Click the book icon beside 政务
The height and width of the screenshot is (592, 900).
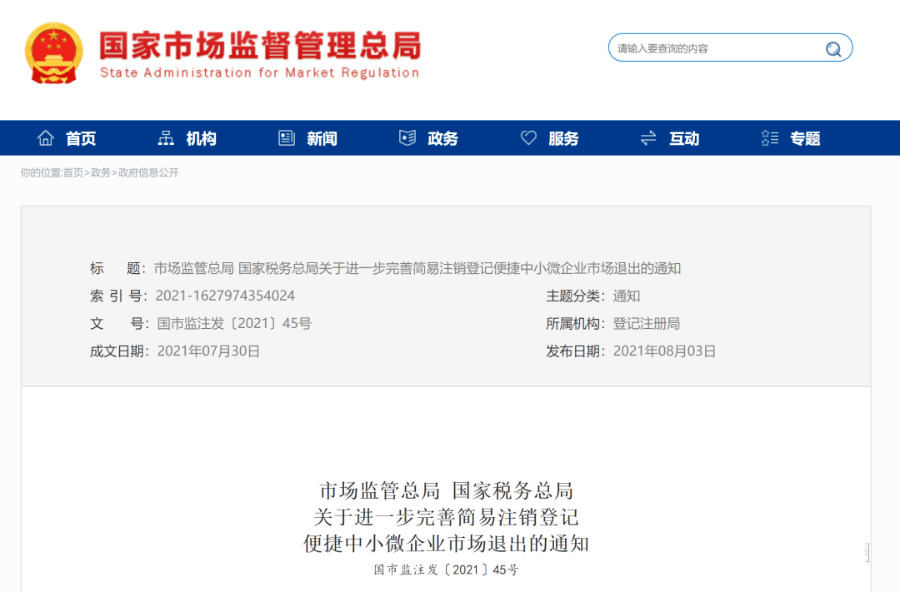[408, 138]
